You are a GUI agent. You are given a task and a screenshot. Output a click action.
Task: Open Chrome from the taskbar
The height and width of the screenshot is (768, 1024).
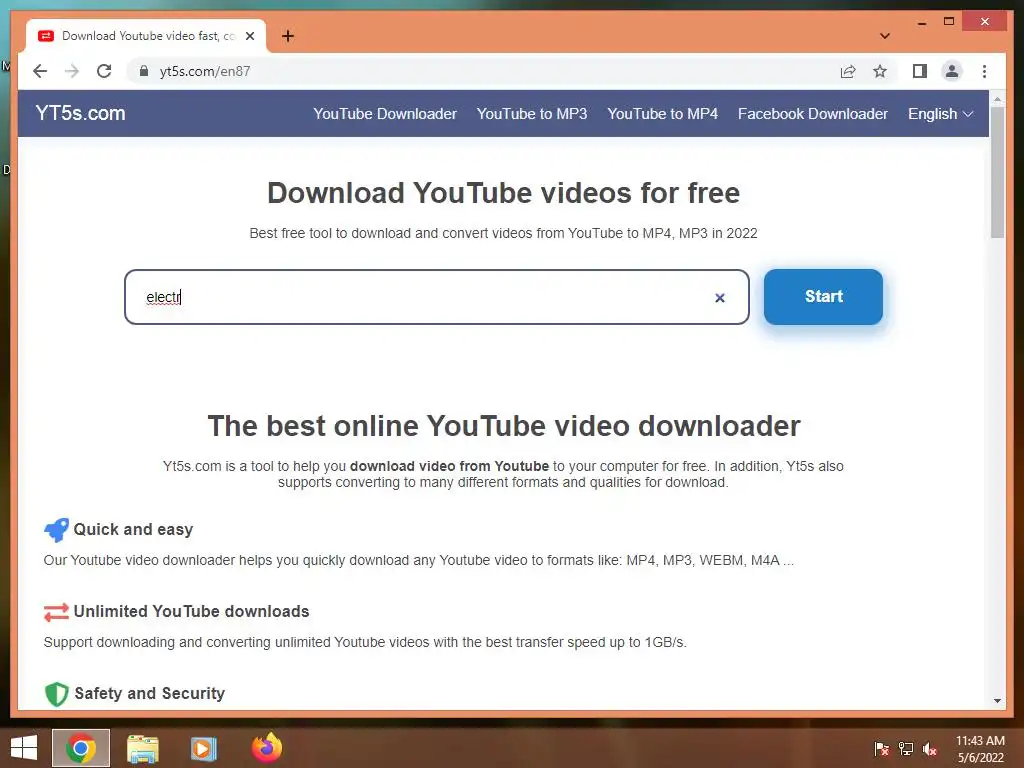(81, 748)
